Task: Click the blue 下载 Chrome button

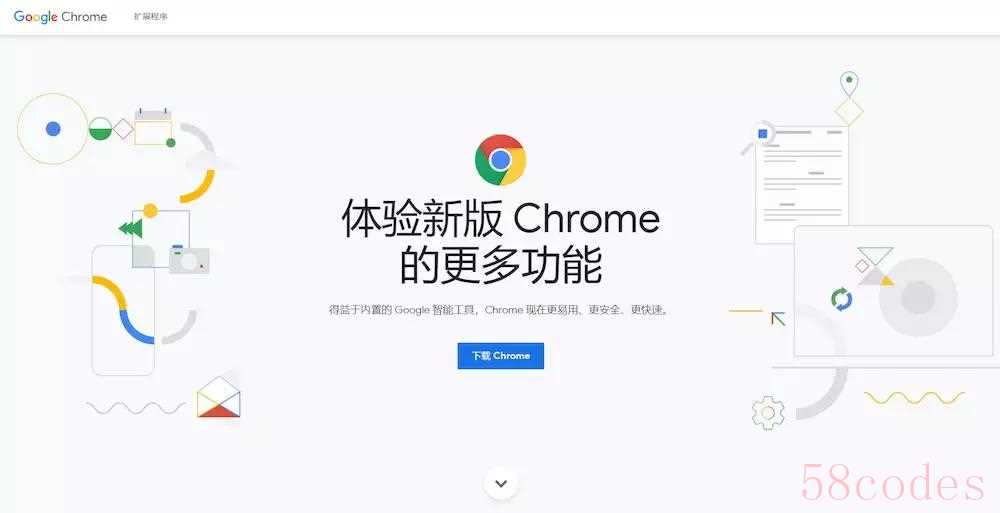Action: point(501,355)
